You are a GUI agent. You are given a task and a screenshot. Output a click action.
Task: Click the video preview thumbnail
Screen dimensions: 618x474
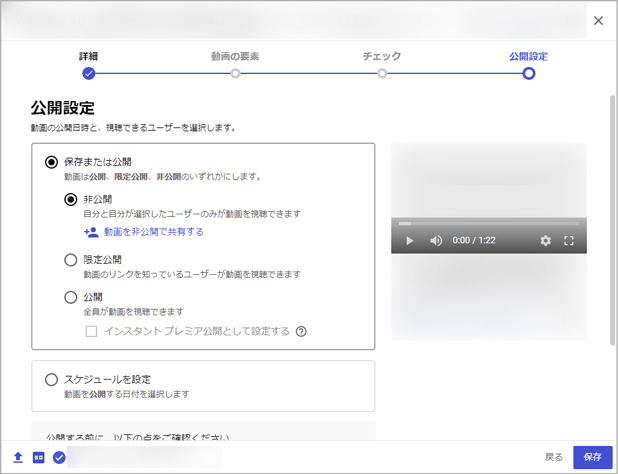489,242
